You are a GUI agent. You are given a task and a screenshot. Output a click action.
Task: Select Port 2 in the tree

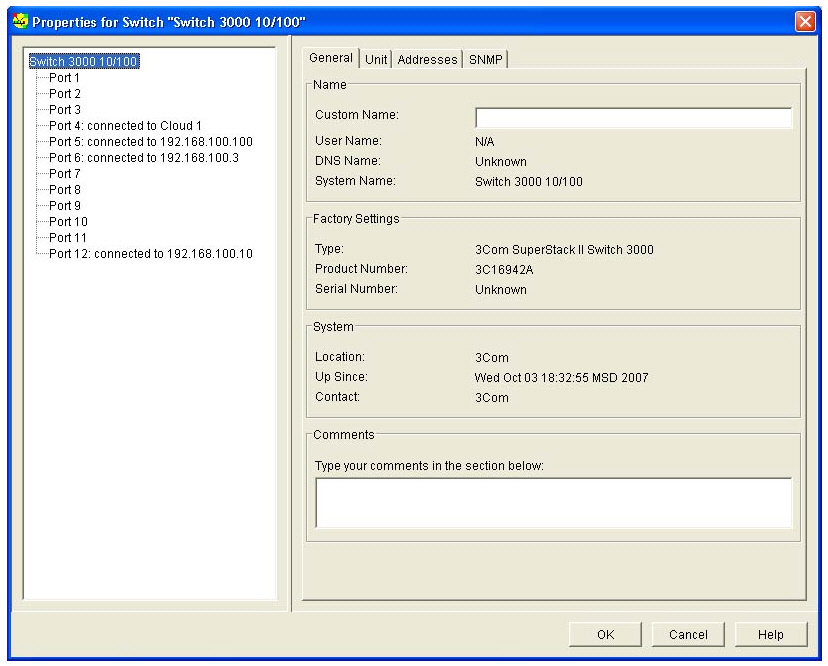tap(65, 94)
